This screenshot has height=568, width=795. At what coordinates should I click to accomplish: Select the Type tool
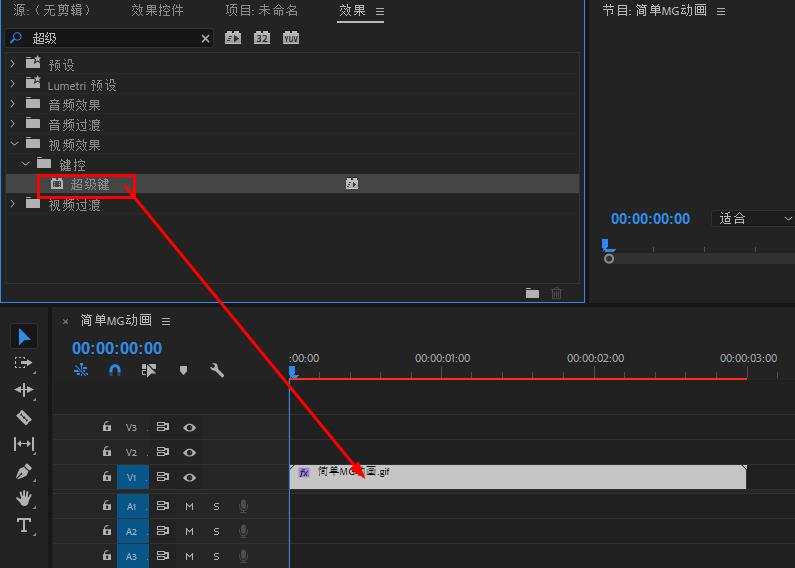coord(24,525)
